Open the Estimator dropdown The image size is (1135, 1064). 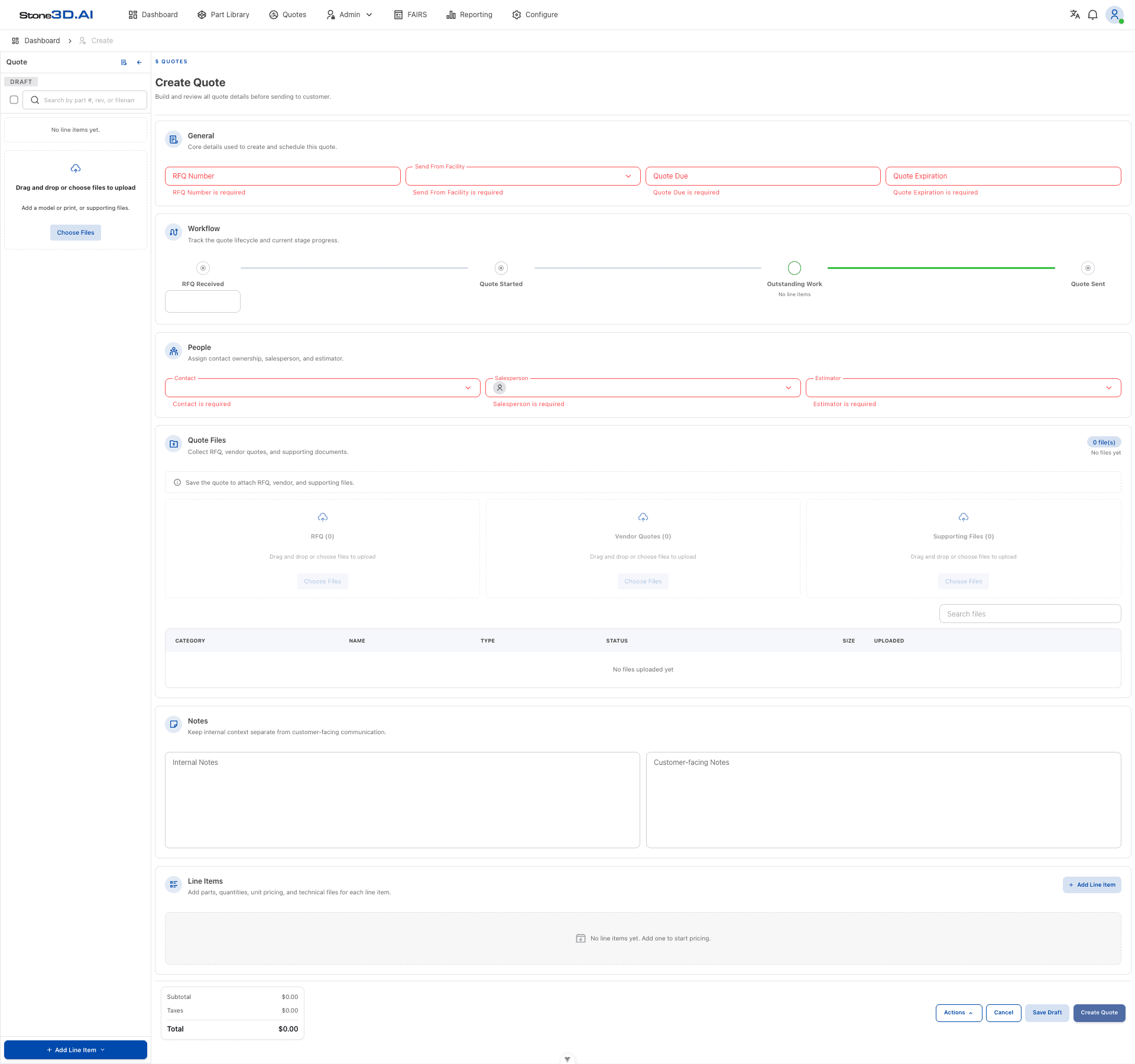(x=964, y=388)
